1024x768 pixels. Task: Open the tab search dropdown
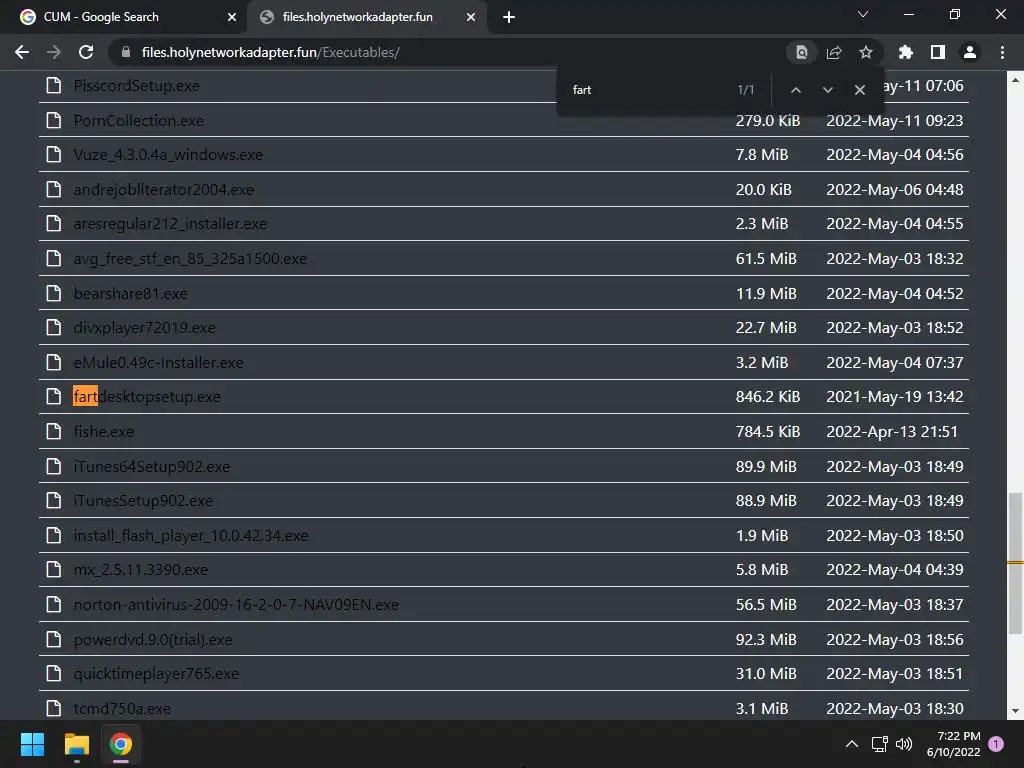pyautogui.click(x=863, y=14)
